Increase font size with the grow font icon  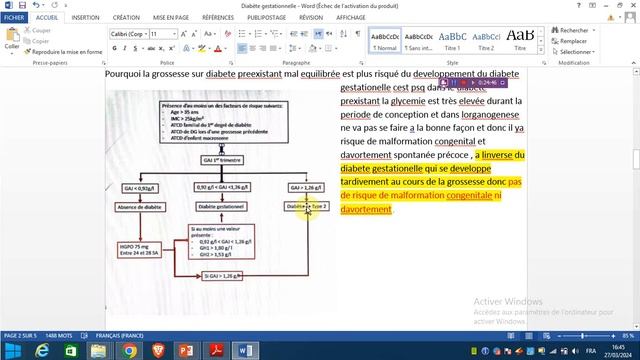coord(184,34)
